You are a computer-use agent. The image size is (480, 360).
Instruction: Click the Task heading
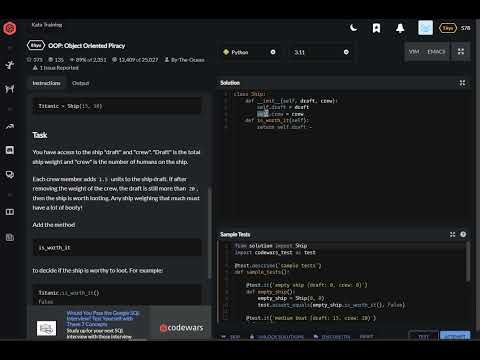[40, 135]
